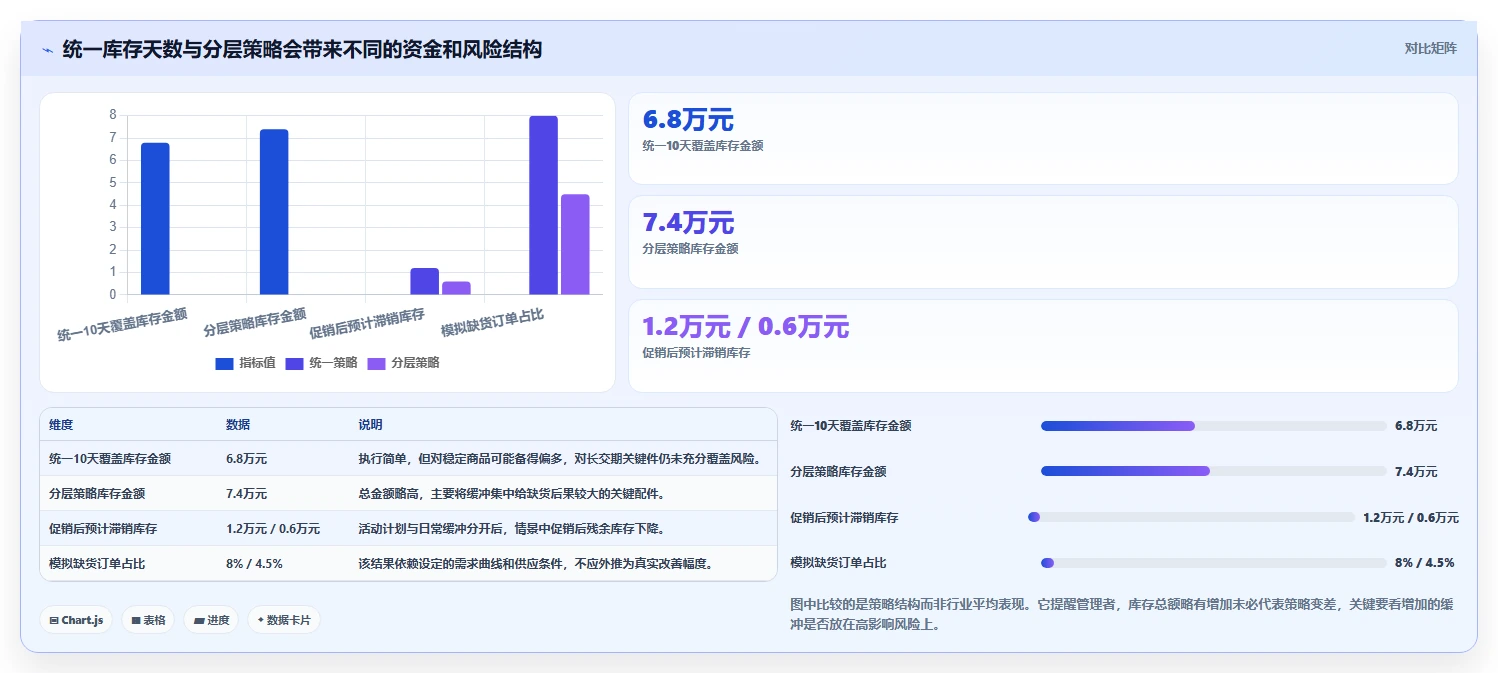The width and height of the screenshot is (1498, 673).
Task: Click the 6.8万元 progress bar for 统一10天覆盖库存金额
Action: 1214,426
